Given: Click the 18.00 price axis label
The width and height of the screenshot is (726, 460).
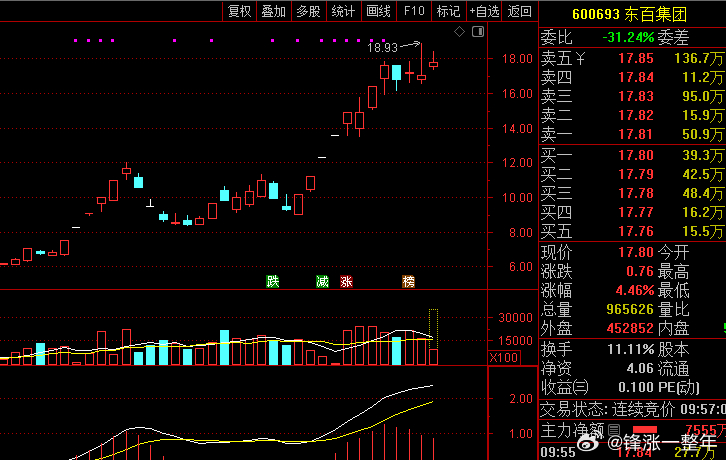Looking at the screenshot, I should 517,59.
